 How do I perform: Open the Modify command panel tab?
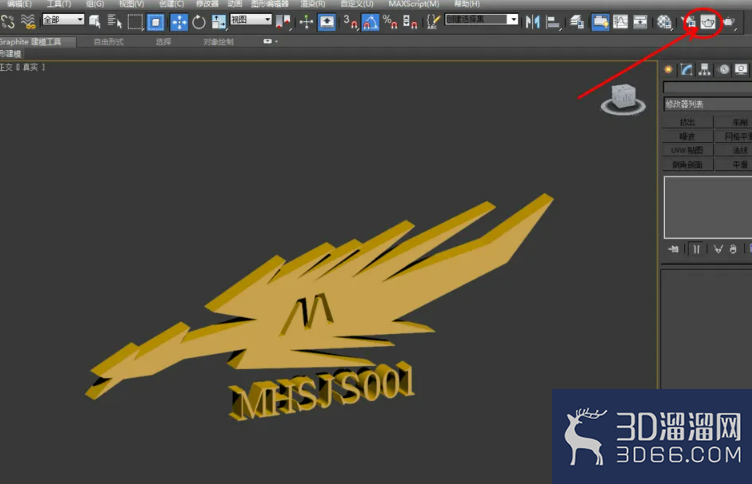[x=686, y=70]
